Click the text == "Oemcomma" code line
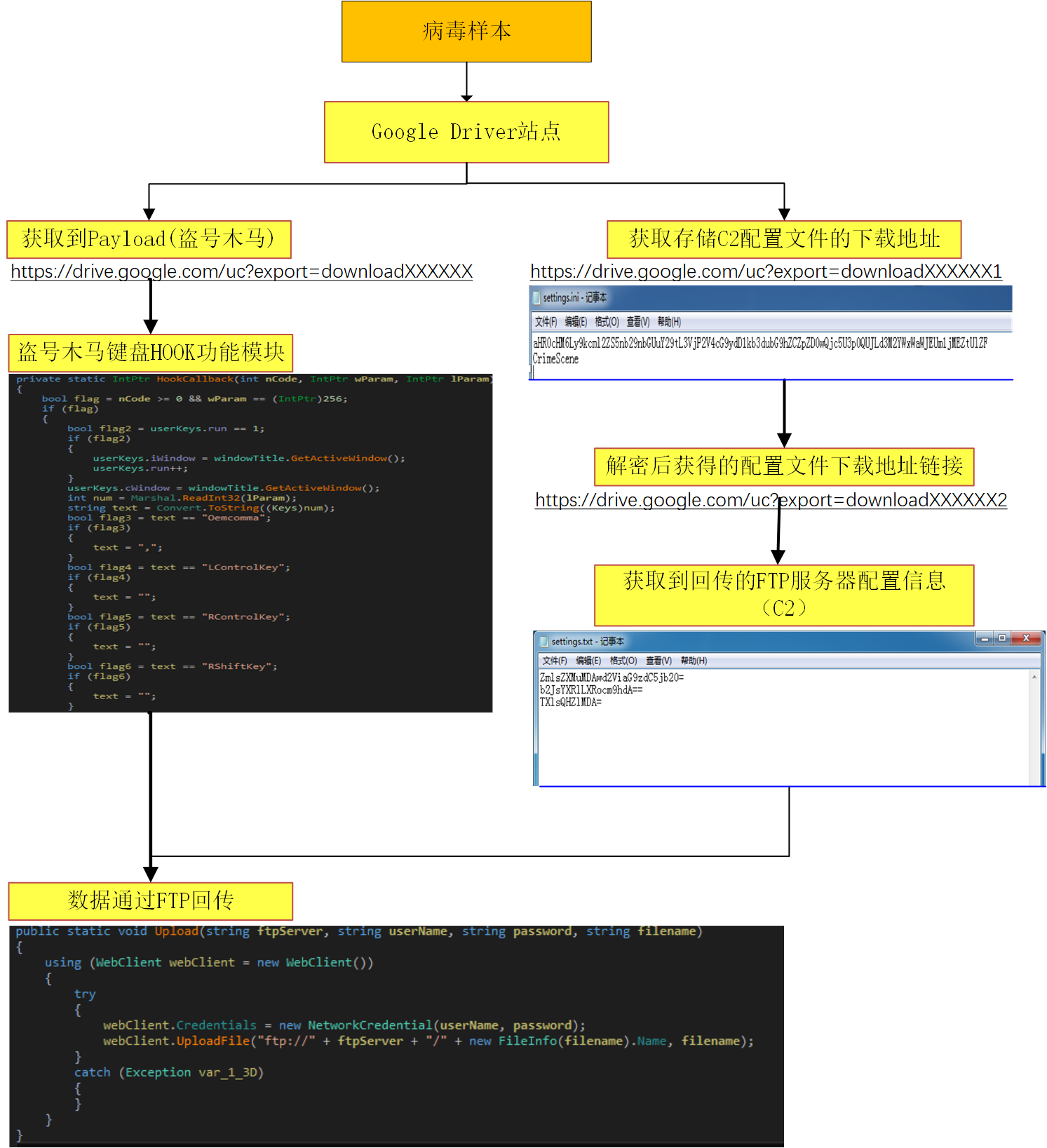This screenshot has width=1047, height=1148. [x=169, y=518]
